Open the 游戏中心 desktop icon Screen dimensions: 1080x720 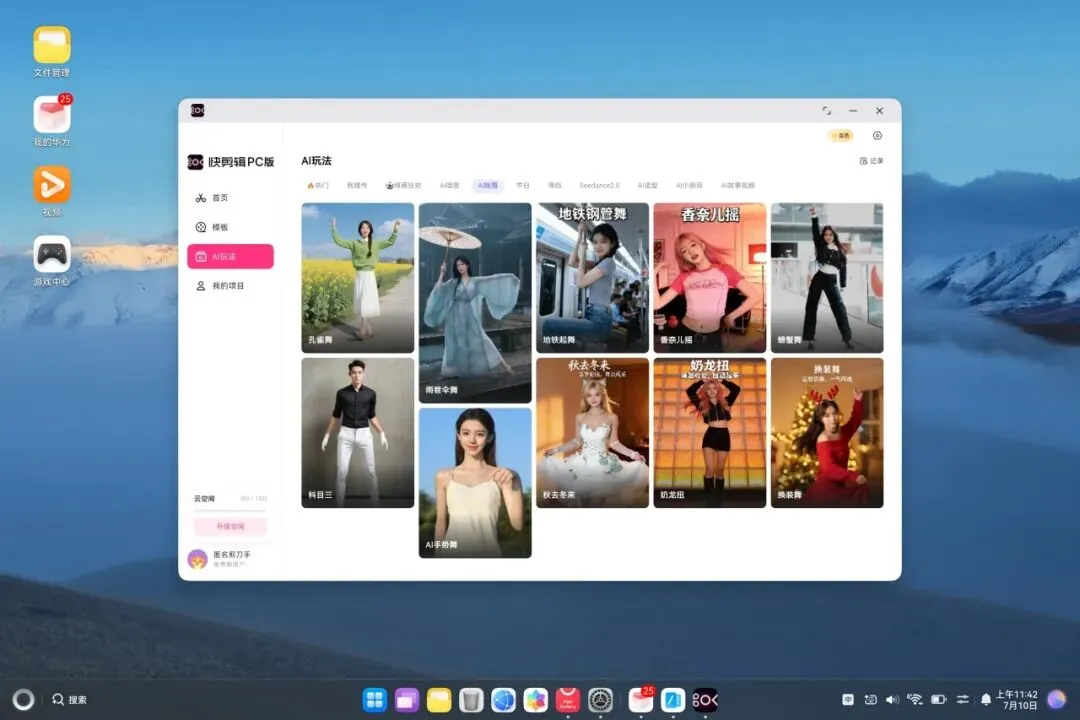click(x=52, y=260)
